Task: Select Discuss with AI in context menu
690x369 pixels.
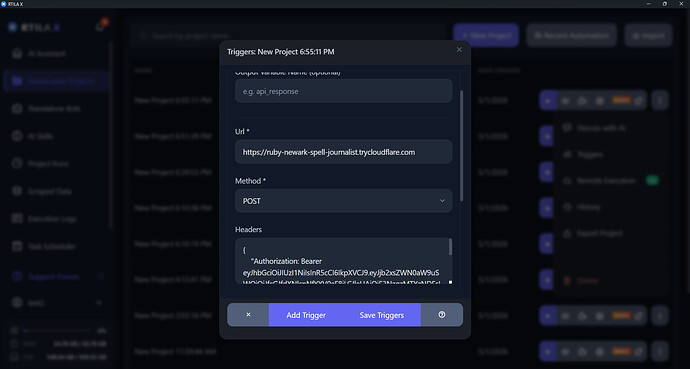Action: coord(612,128)
